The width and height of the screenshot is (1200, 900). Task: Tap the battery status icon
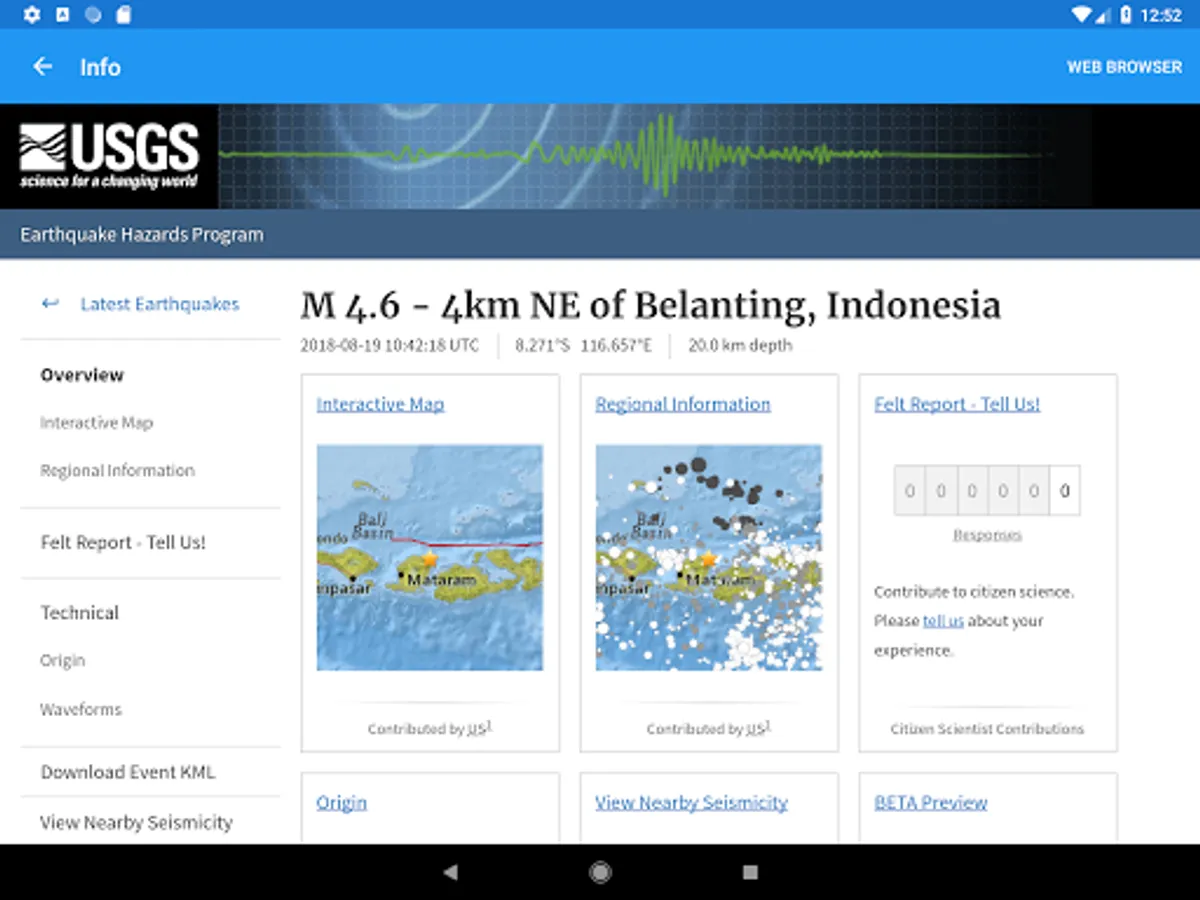(1127, 14)
